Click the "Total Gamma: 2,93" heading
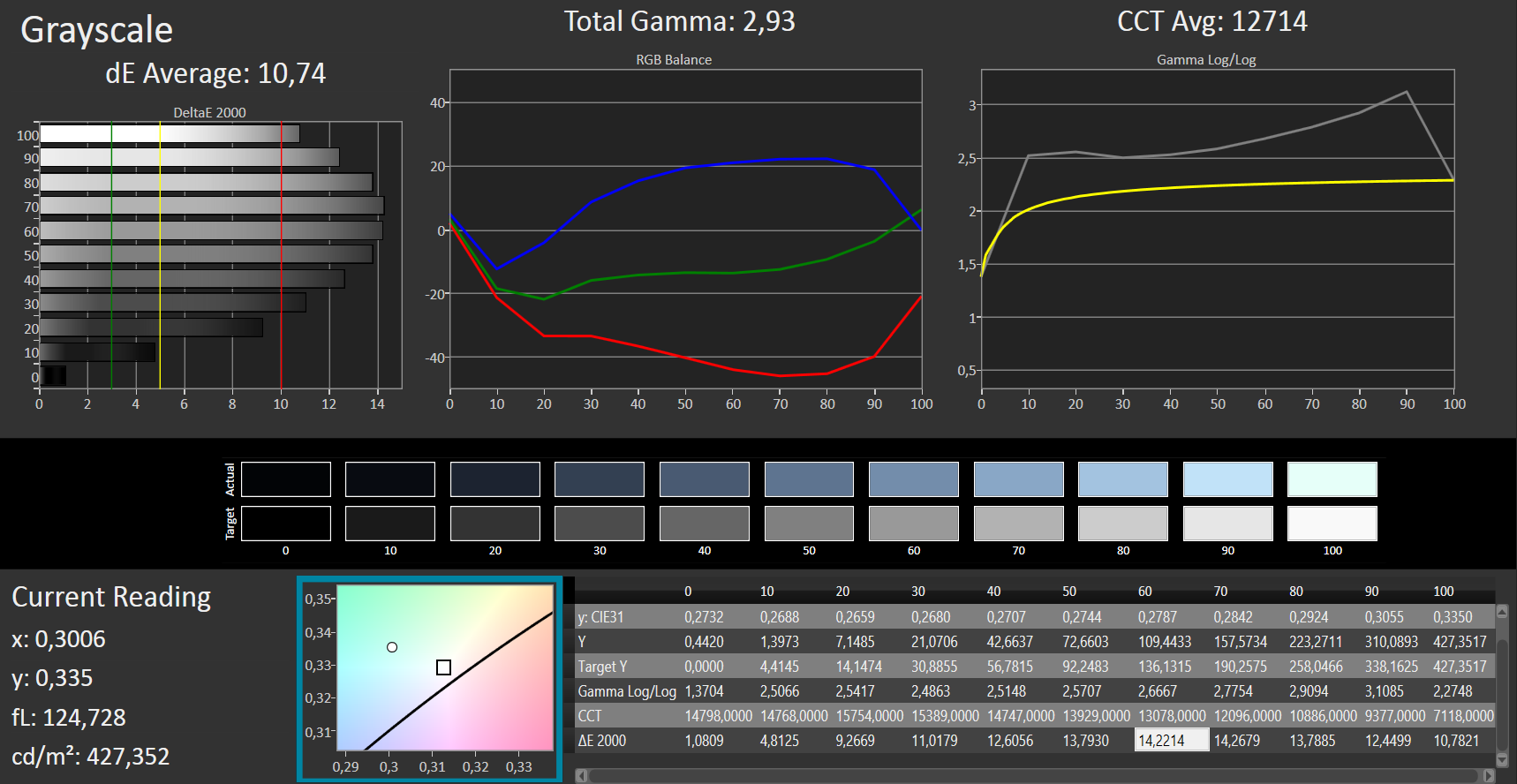This screenshot has width=1517, height=784. [x=680, y=21]
